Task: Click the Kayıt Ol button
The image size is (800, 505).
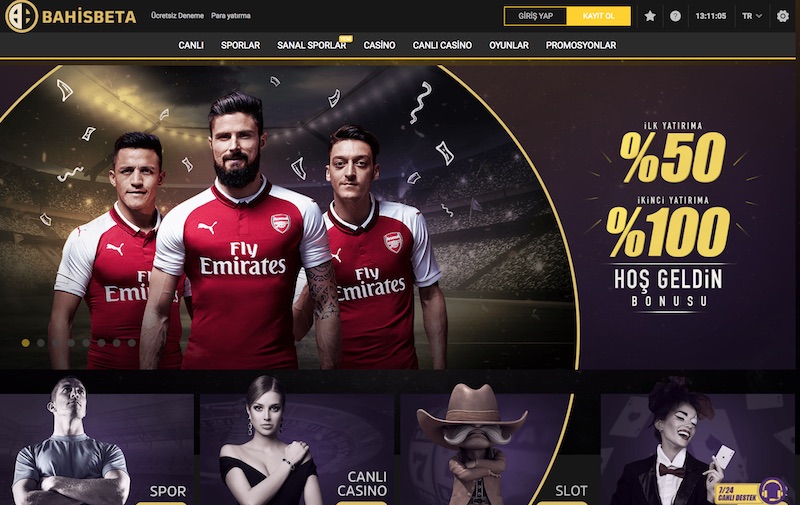Action: 598,16
